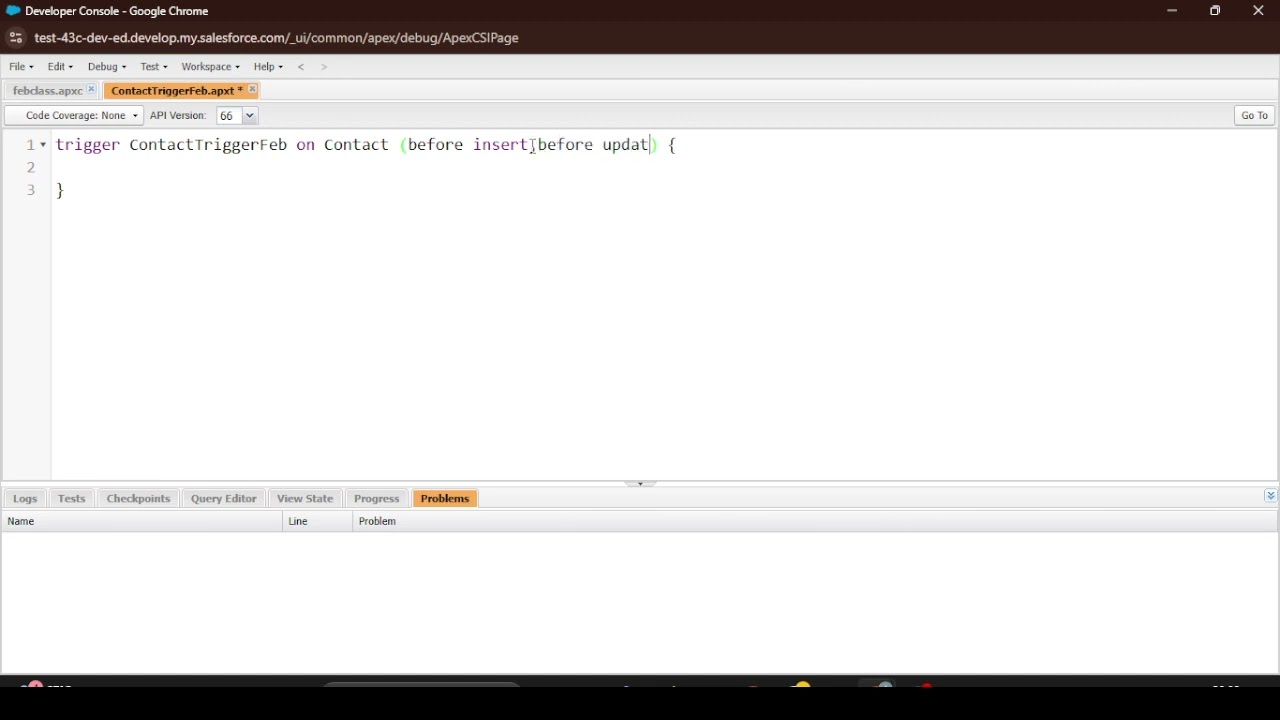Image resolution: width=1280 pixels, height=720 pixels.
Task: Click the site info icon in address bar
Action: pos(15,38)
